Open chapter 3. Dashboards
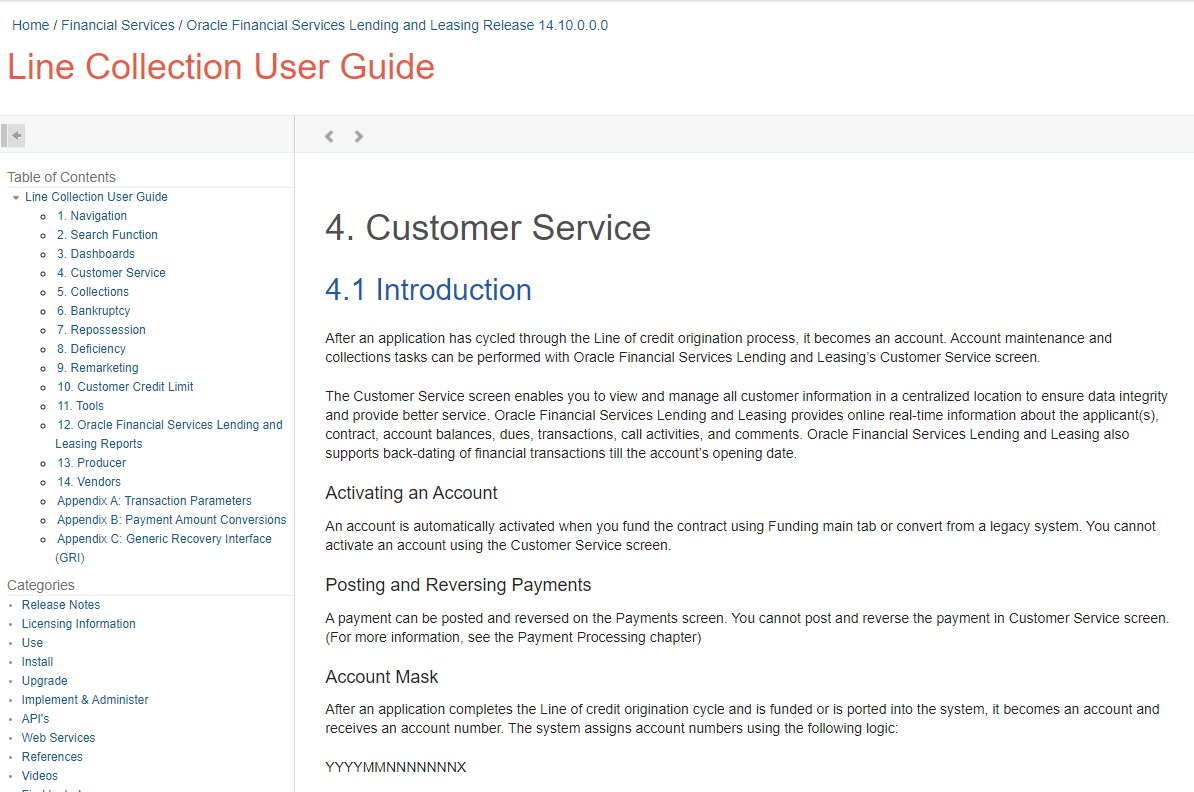 96,254
